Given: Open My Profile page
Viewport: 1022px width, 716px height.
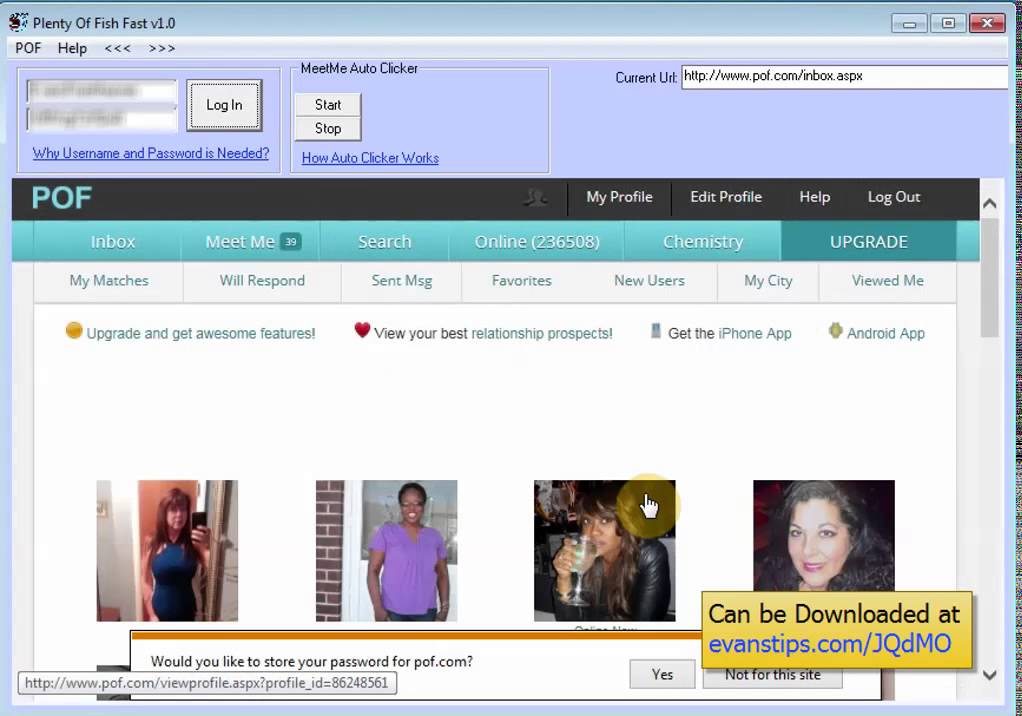Looking at the screenshot, I should (619, 197).
